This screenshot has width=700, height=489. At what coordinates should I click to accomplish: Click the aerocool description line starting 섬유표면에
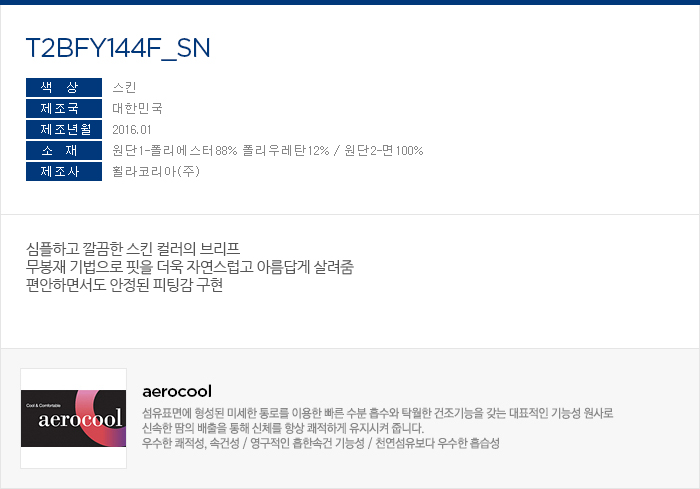coord(378,413)
